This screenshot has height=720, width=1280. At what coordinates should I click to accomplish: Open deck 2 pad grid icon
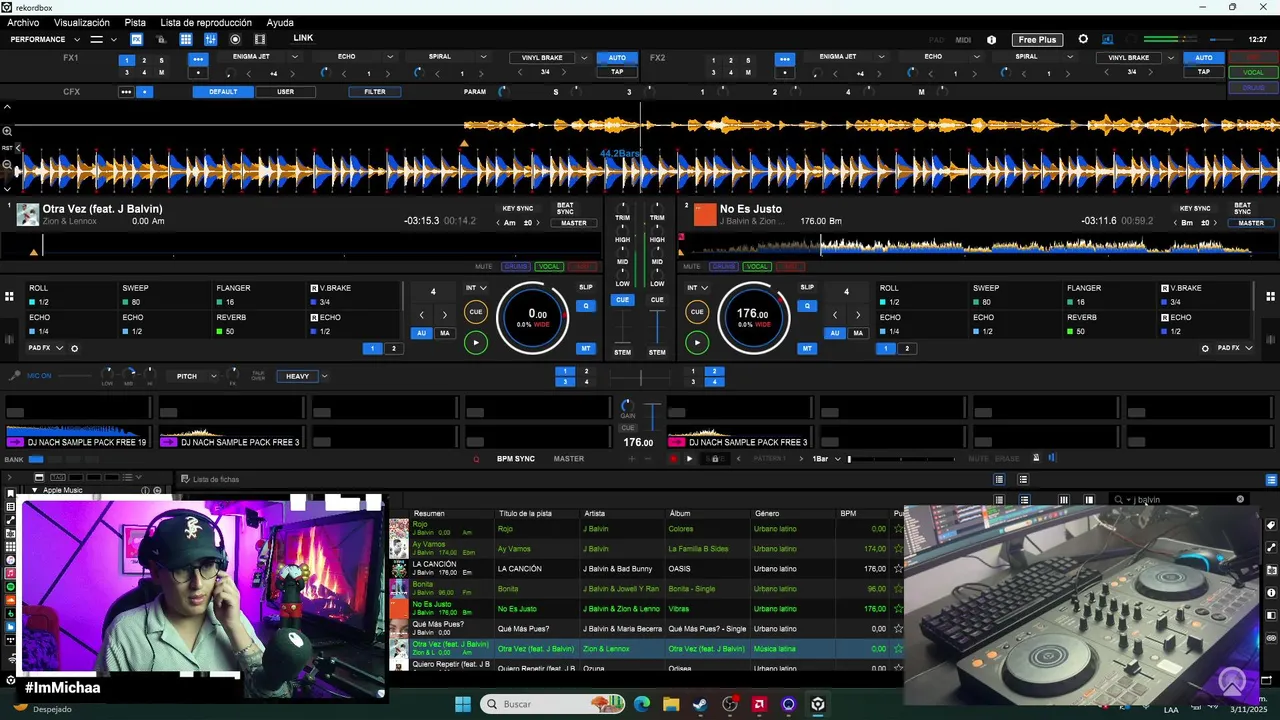pos(1271,297)
